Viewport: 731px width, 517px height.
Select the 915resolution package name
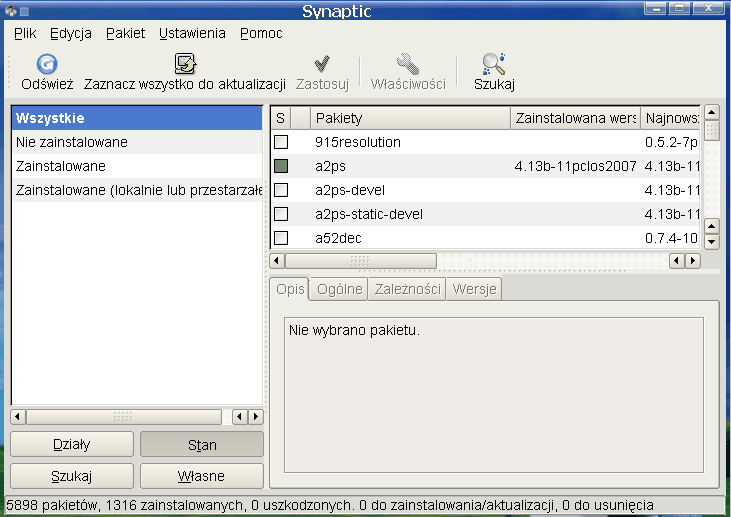(358, 142)
